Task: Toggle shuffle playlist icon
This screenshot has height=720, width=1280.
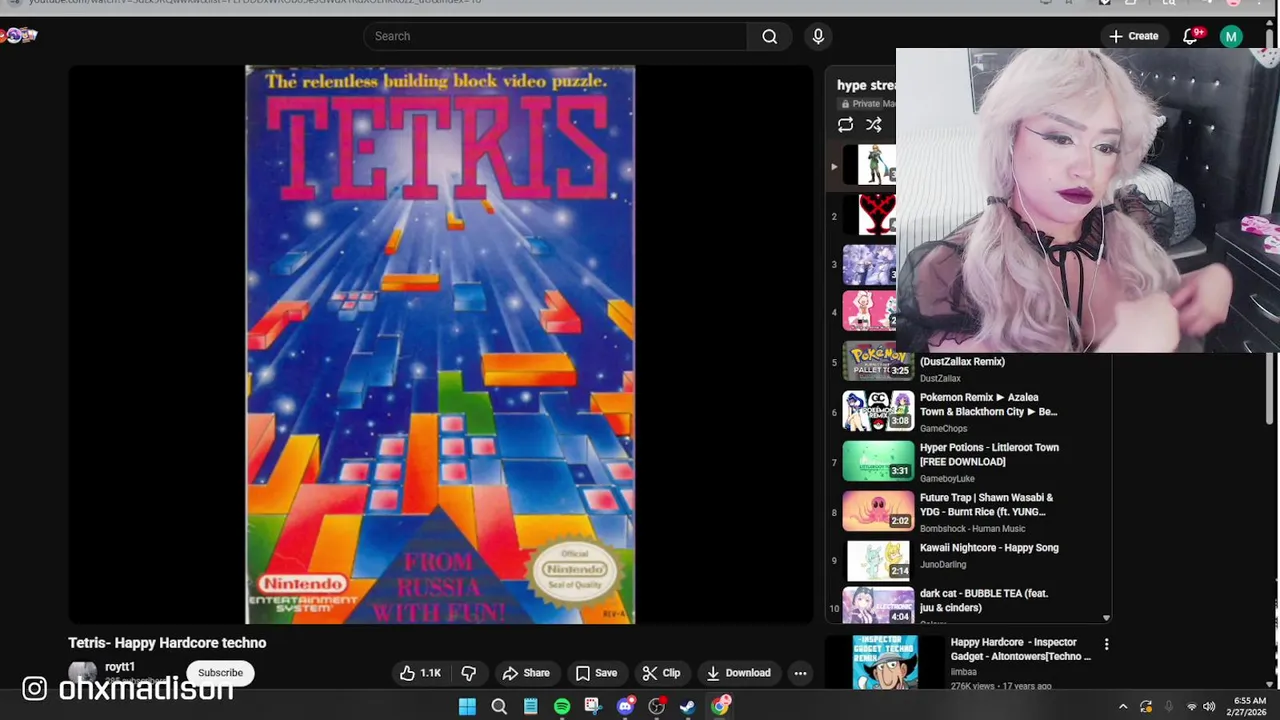Action: pos(874,125)
